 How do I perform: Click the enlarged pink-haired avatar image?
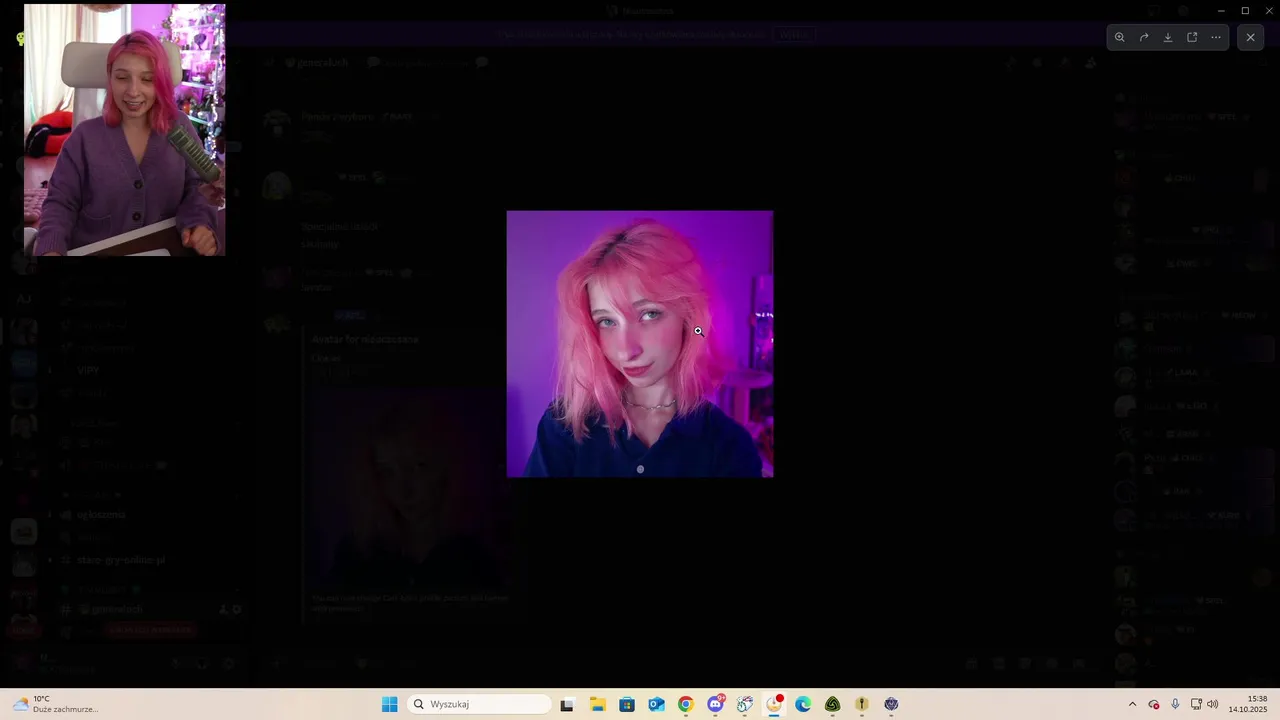[x=640, y=344]
